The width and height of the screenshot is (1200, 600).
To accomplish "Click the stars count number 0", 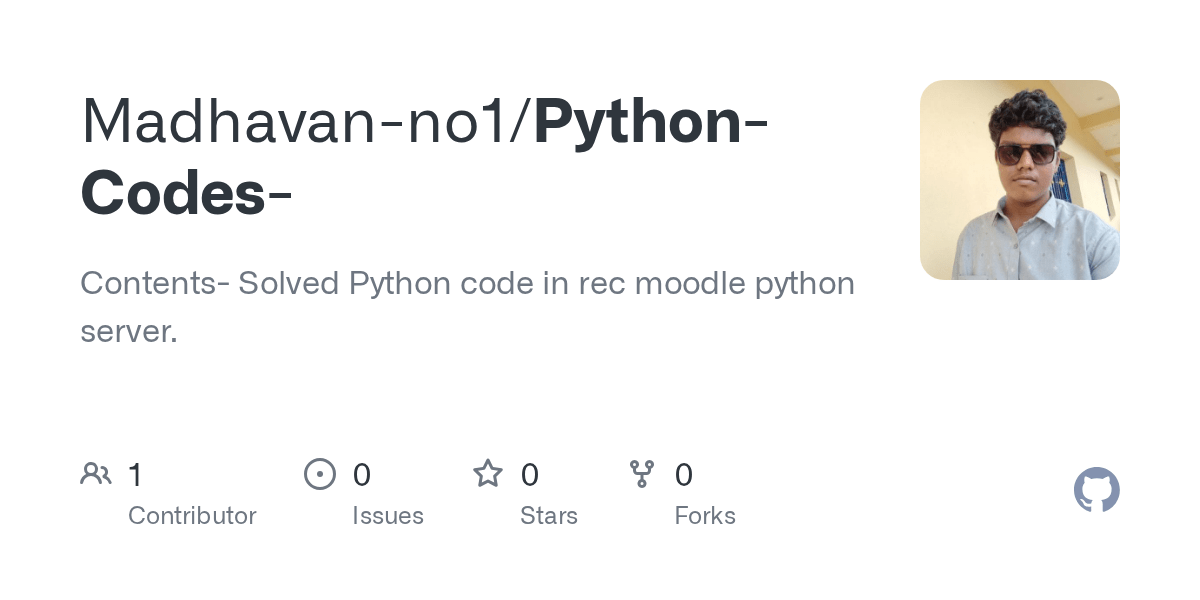I will pos(530,474).
